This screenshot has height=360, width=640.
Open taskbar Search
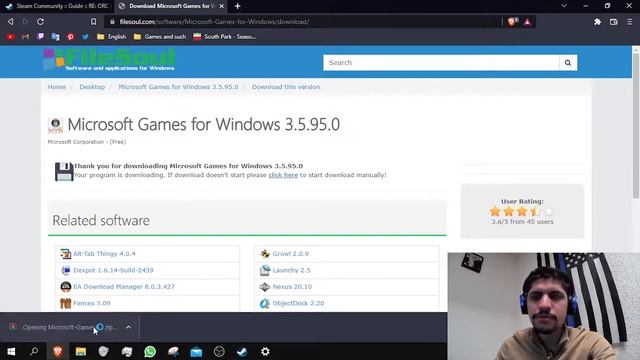pos(34,351)
